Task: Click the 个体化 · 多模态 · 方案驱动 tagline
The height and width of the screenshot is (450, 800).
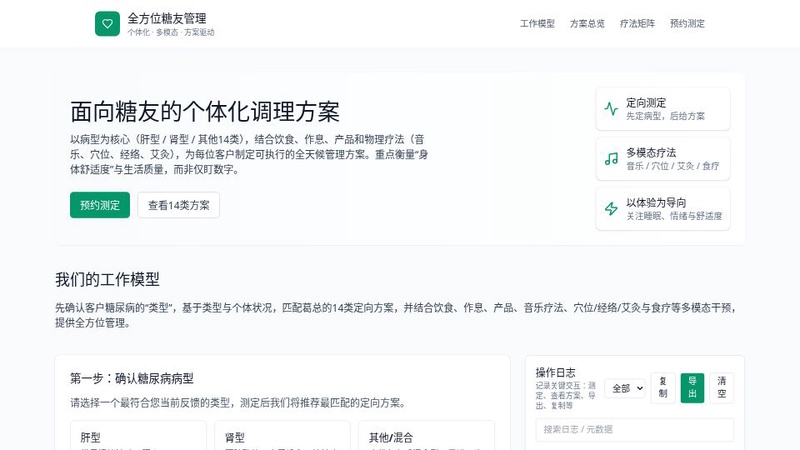Action: click(171, 32)
